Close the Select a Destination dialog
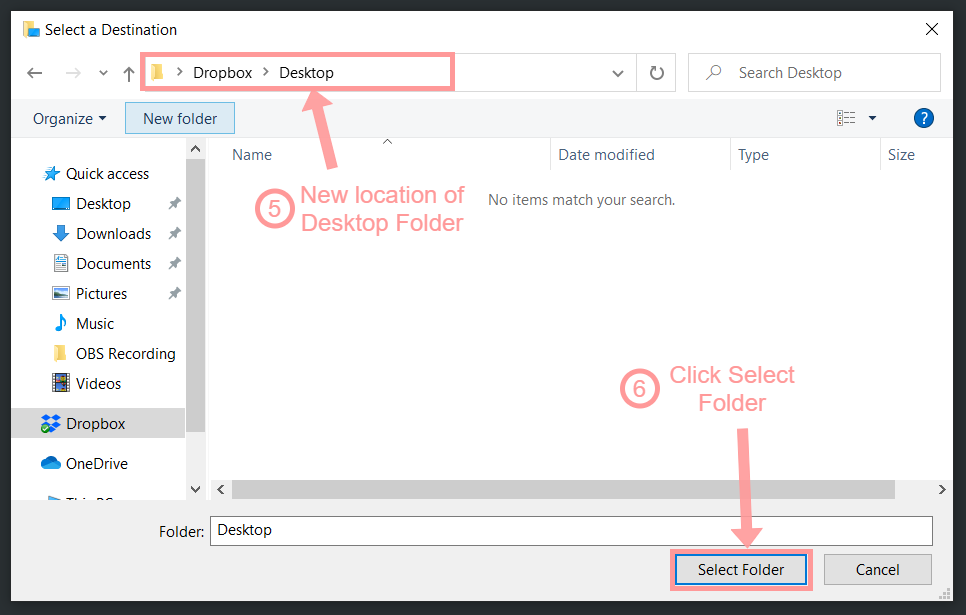 coord(932,29)
